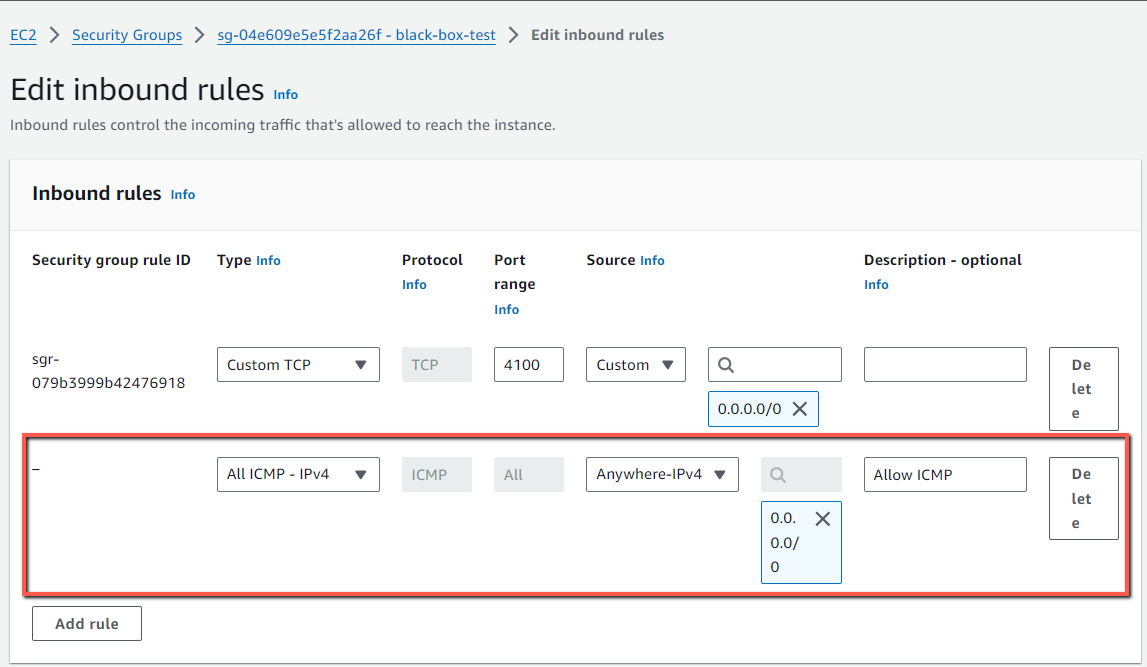Screen dimensions: 1147x667
Task: Delete the All ICMP rule
Action: [1083, 498]
